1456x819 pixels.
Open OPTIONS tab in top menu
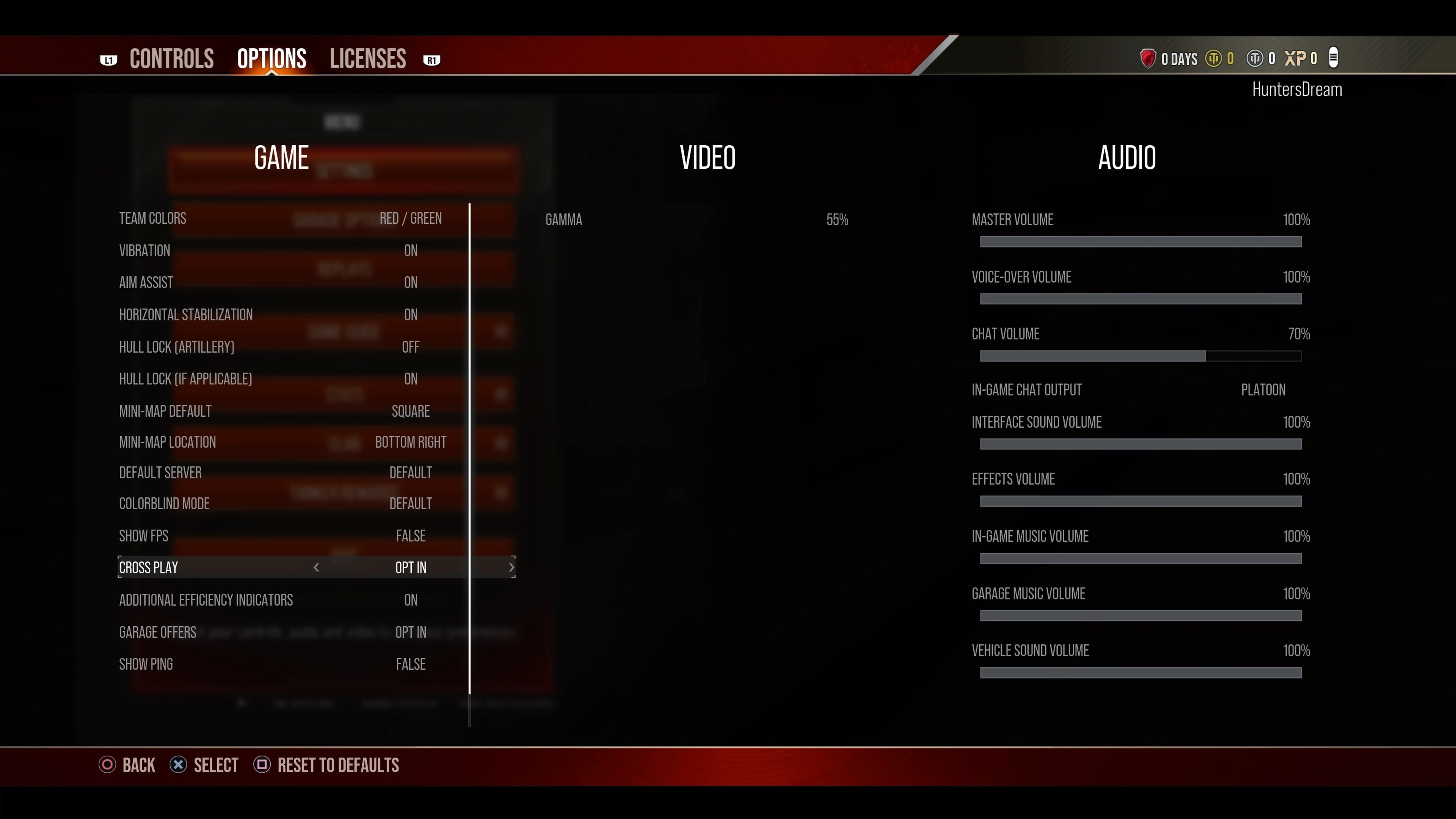(x=271, y=58)
